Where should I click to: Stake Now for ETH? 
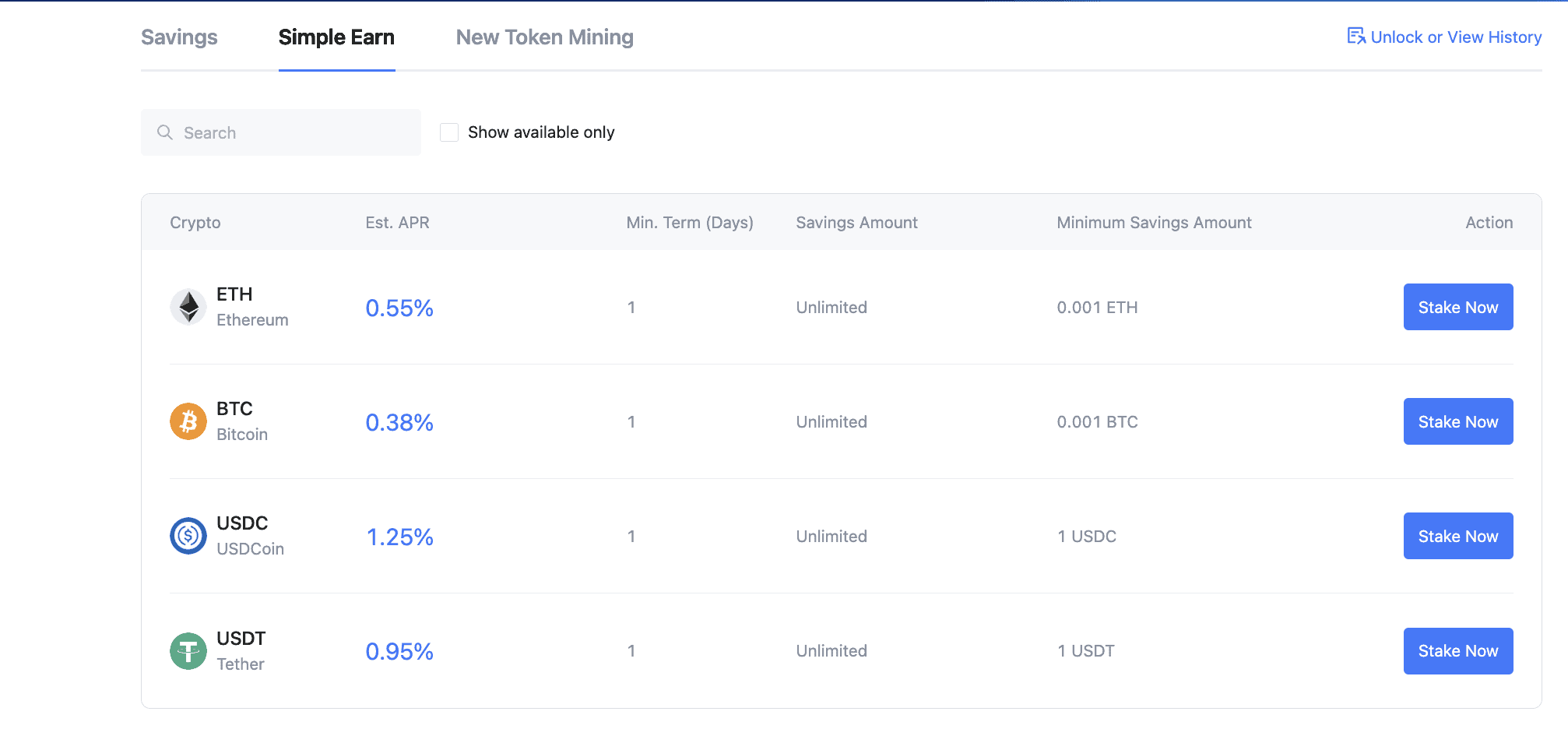1457,307
